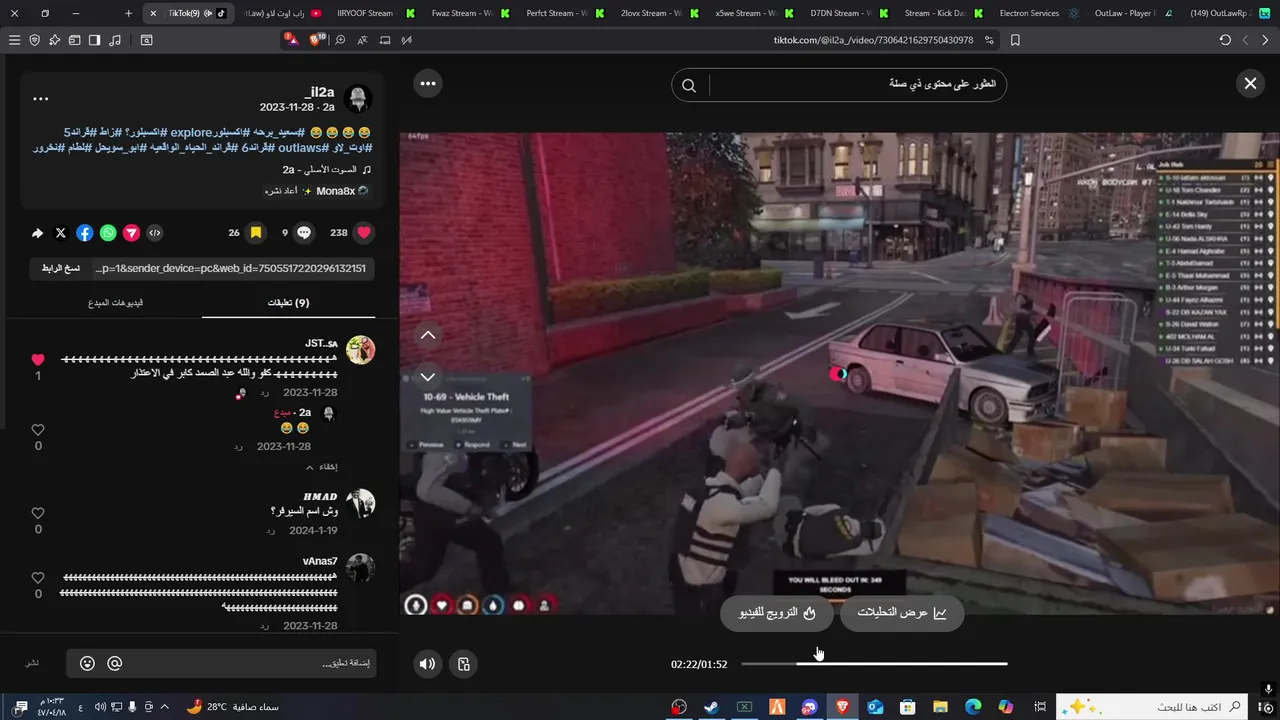1280x720 pixels.
Task: Open the three-dot menu over the video
Action: [x=428, y=84]
